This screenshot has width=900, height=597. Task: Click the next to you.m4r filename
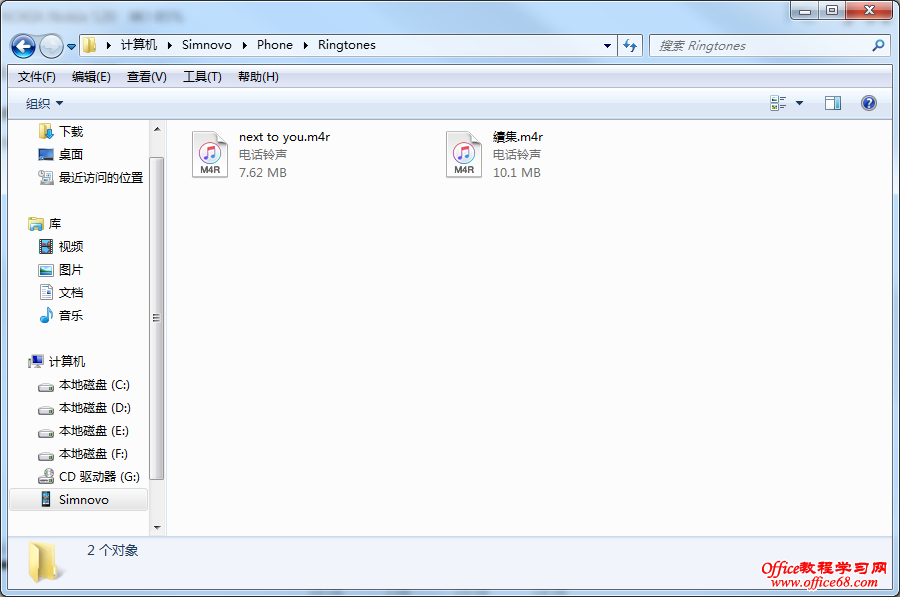[x=285, y=137]
